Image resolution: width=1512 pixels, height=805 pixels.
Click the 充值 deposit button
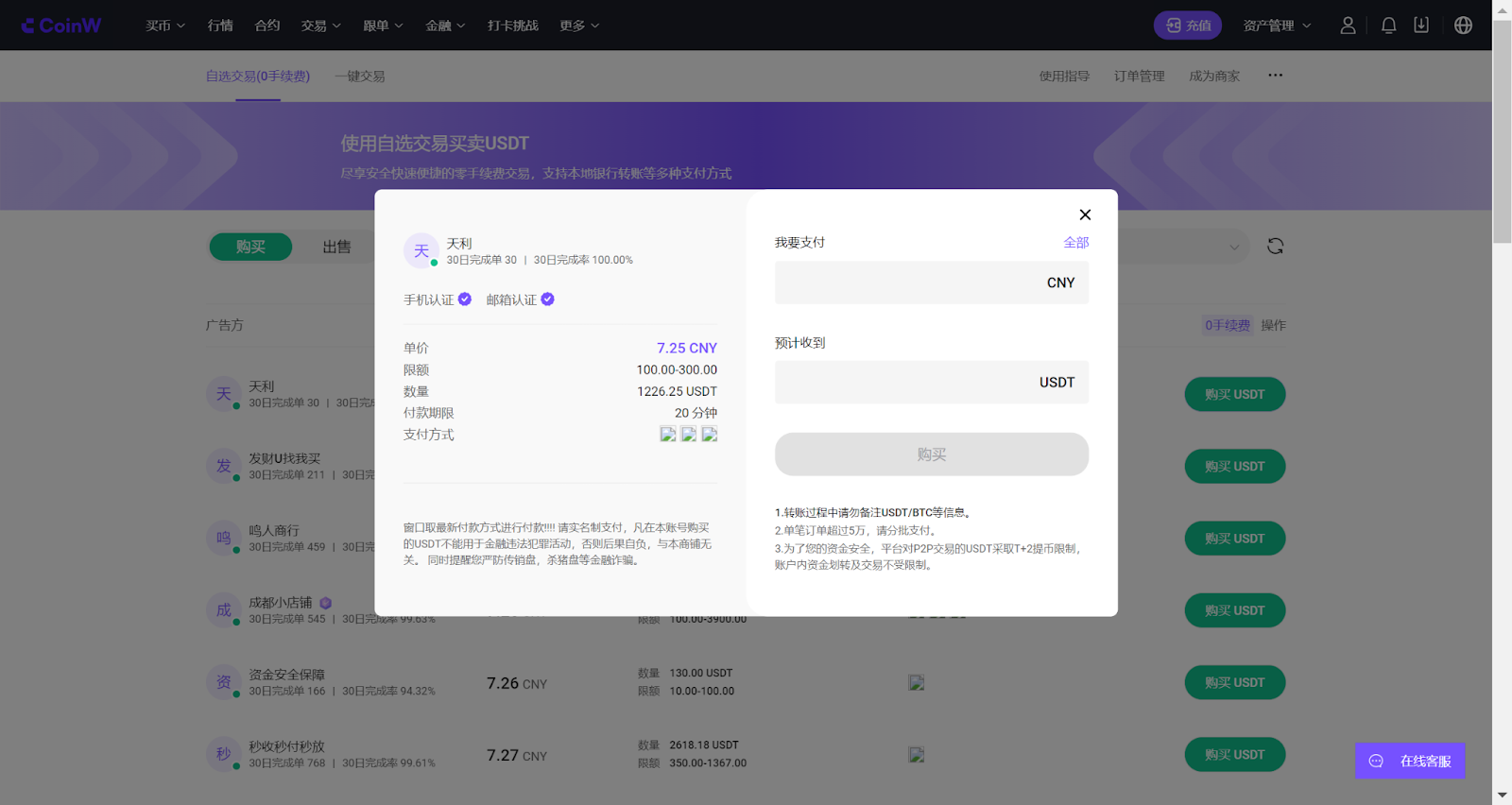point(1188,26)
